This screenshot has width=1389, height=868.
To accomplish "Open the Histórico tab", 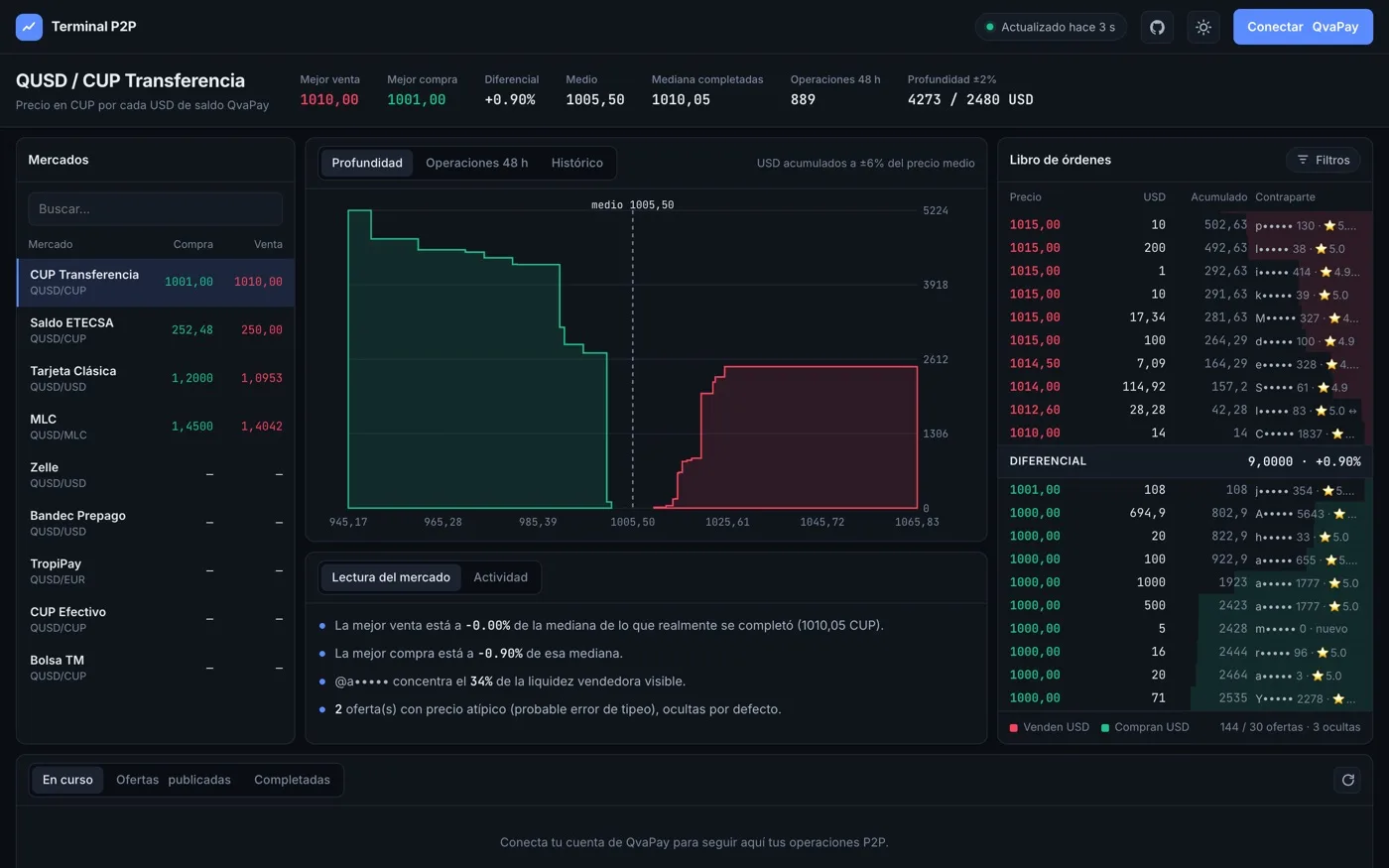I will tap(577, 163).
